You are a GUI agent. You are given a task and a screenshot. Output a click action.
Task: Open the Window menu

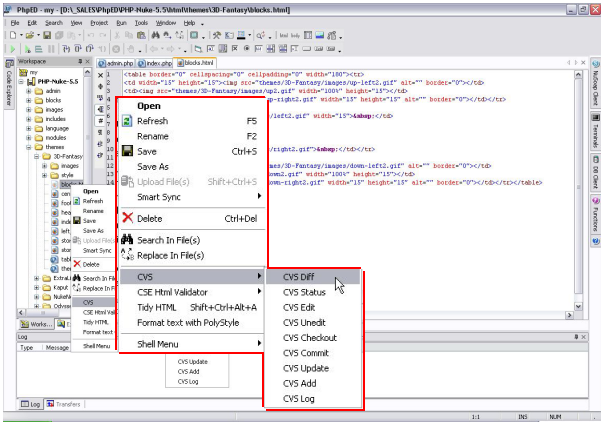point(166,23)
